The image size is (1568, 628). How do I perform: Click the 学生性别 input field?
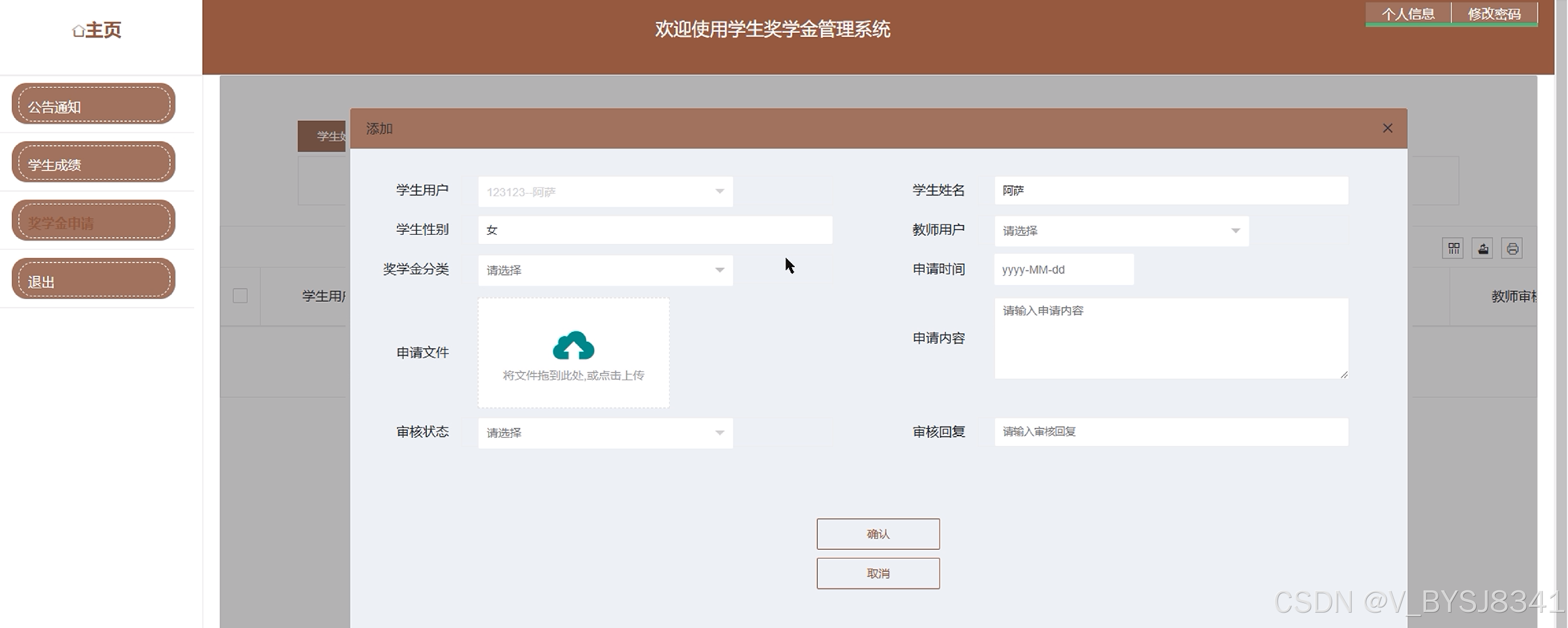pos(655,230)
